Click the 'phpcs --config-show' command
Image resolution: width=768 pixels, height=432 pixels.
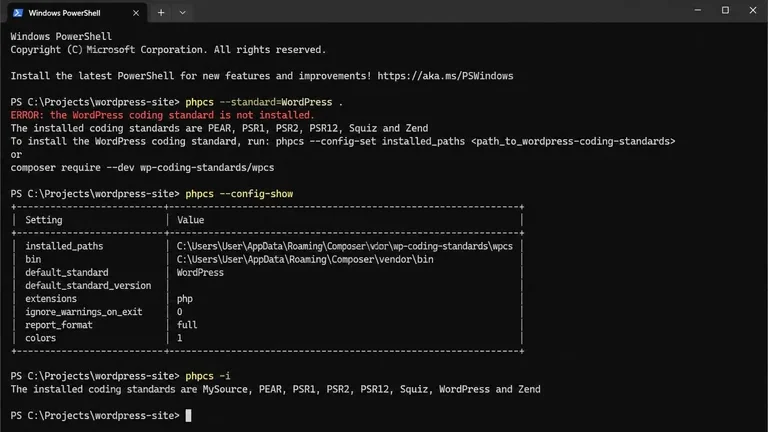coord(239,194)
